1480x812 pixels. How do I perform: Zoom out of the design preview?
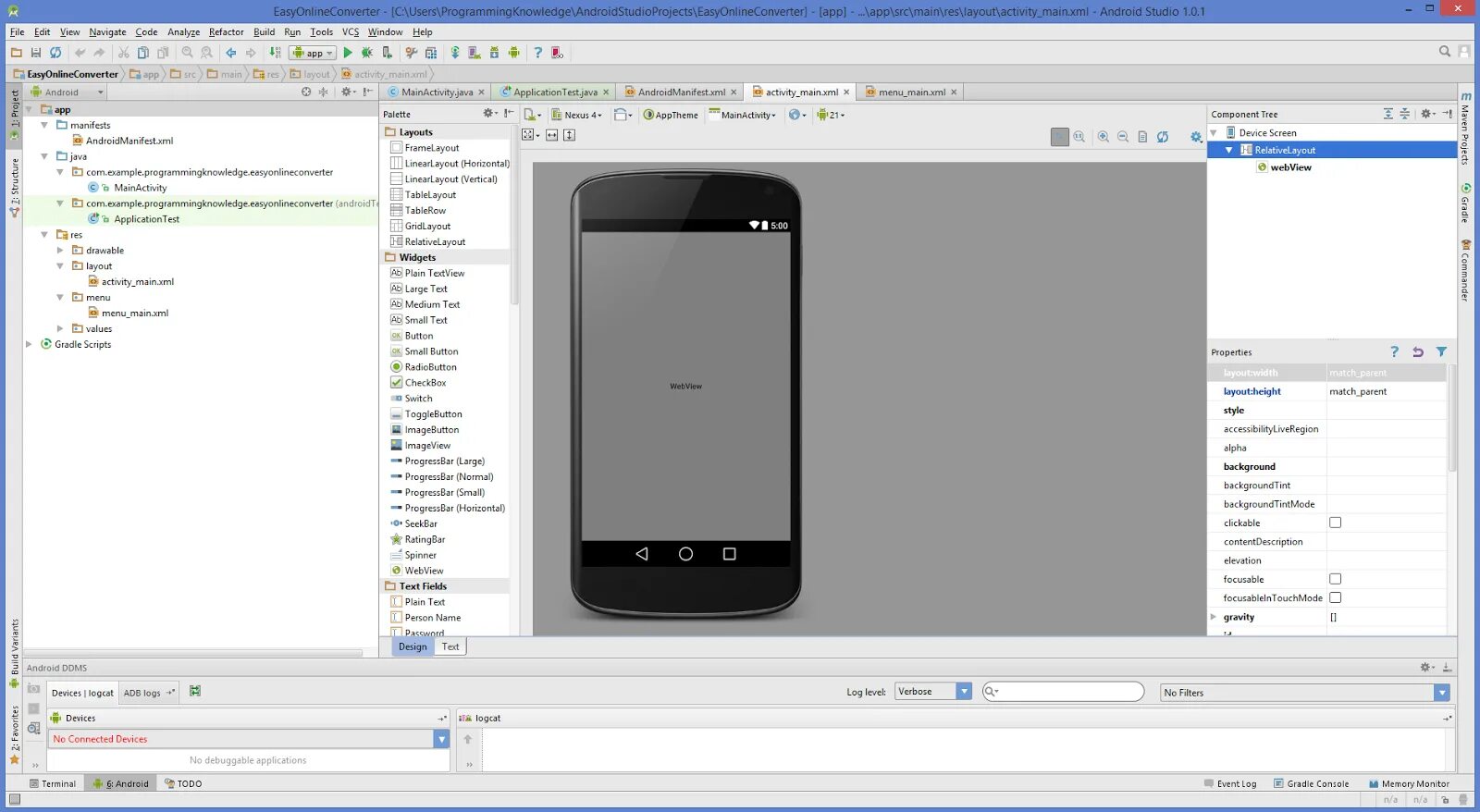pos(1123,136)
